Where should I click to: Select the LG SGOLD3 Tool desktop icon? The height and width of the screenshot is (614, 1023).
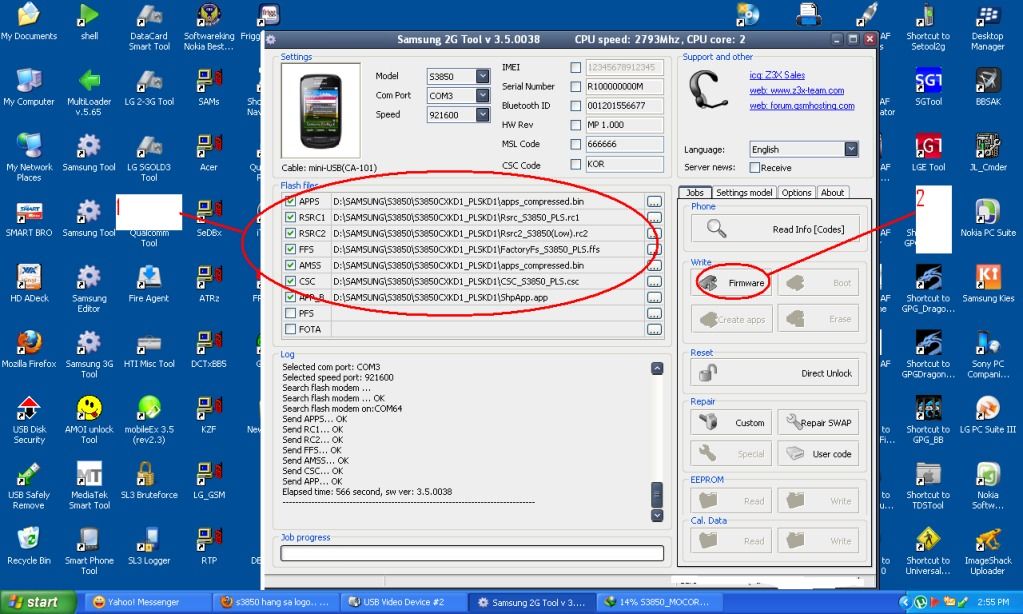(x=149, y=158)
